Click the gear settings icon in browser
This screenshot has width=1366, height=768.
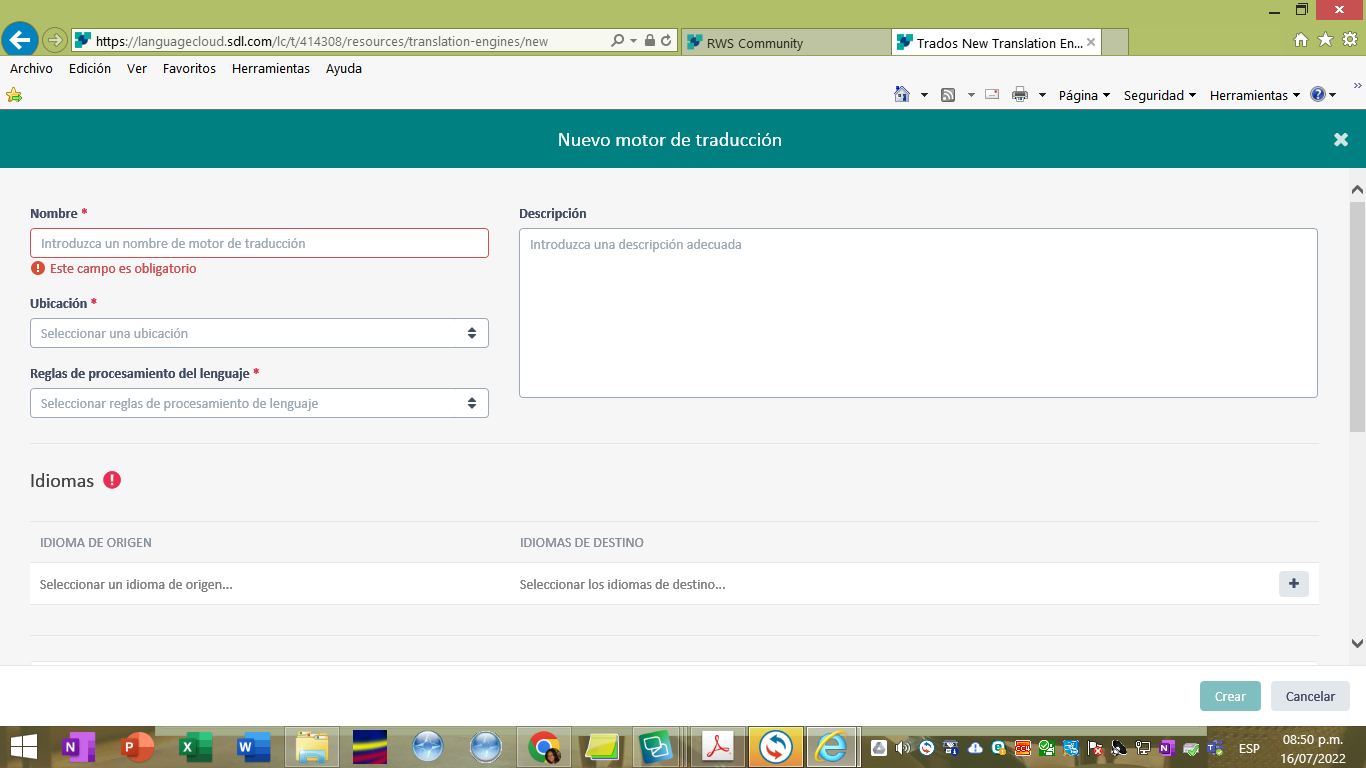[x=1349, y=40]
